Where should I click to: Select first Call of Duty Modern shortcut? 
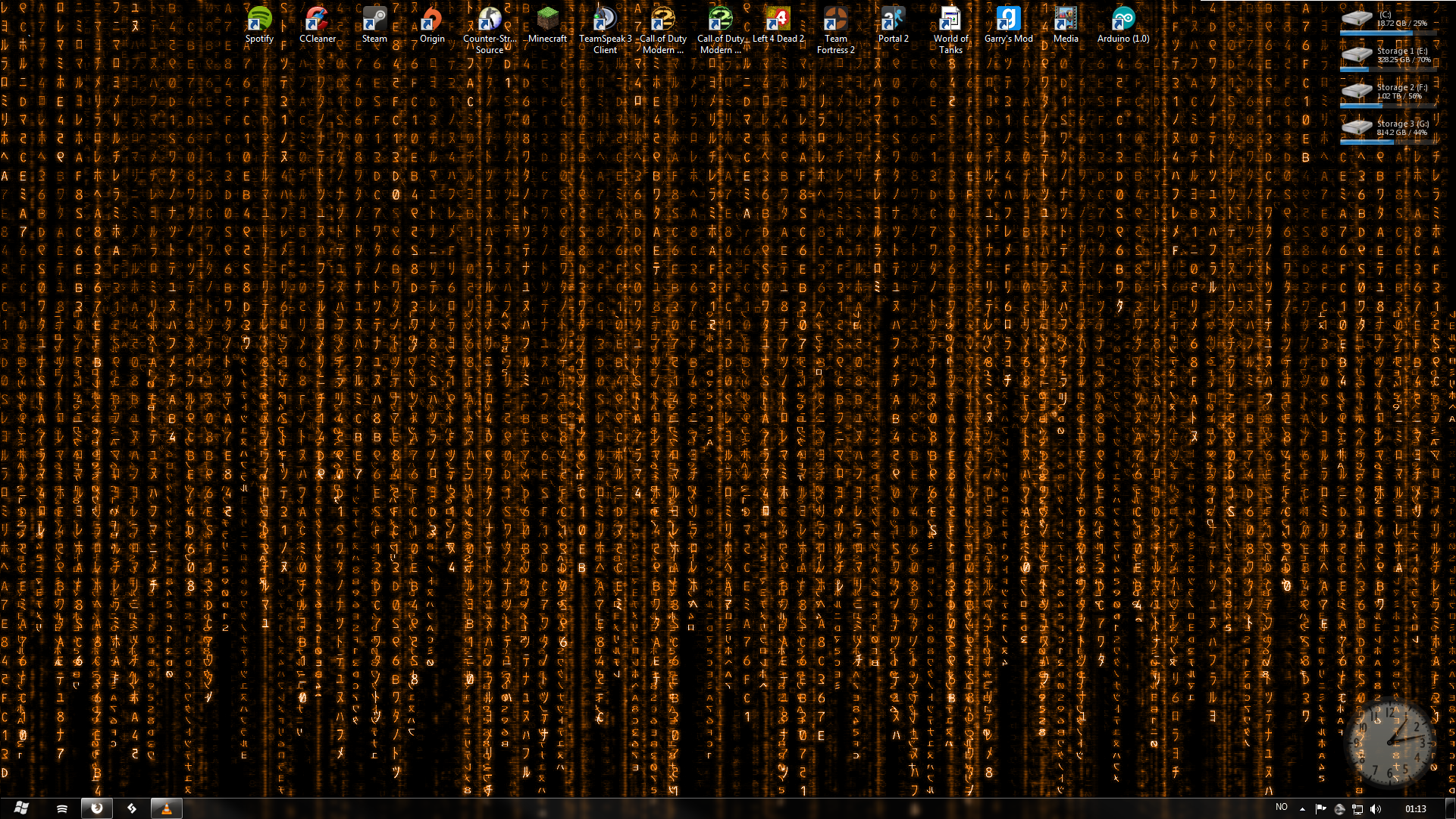(x=662, y=30)
